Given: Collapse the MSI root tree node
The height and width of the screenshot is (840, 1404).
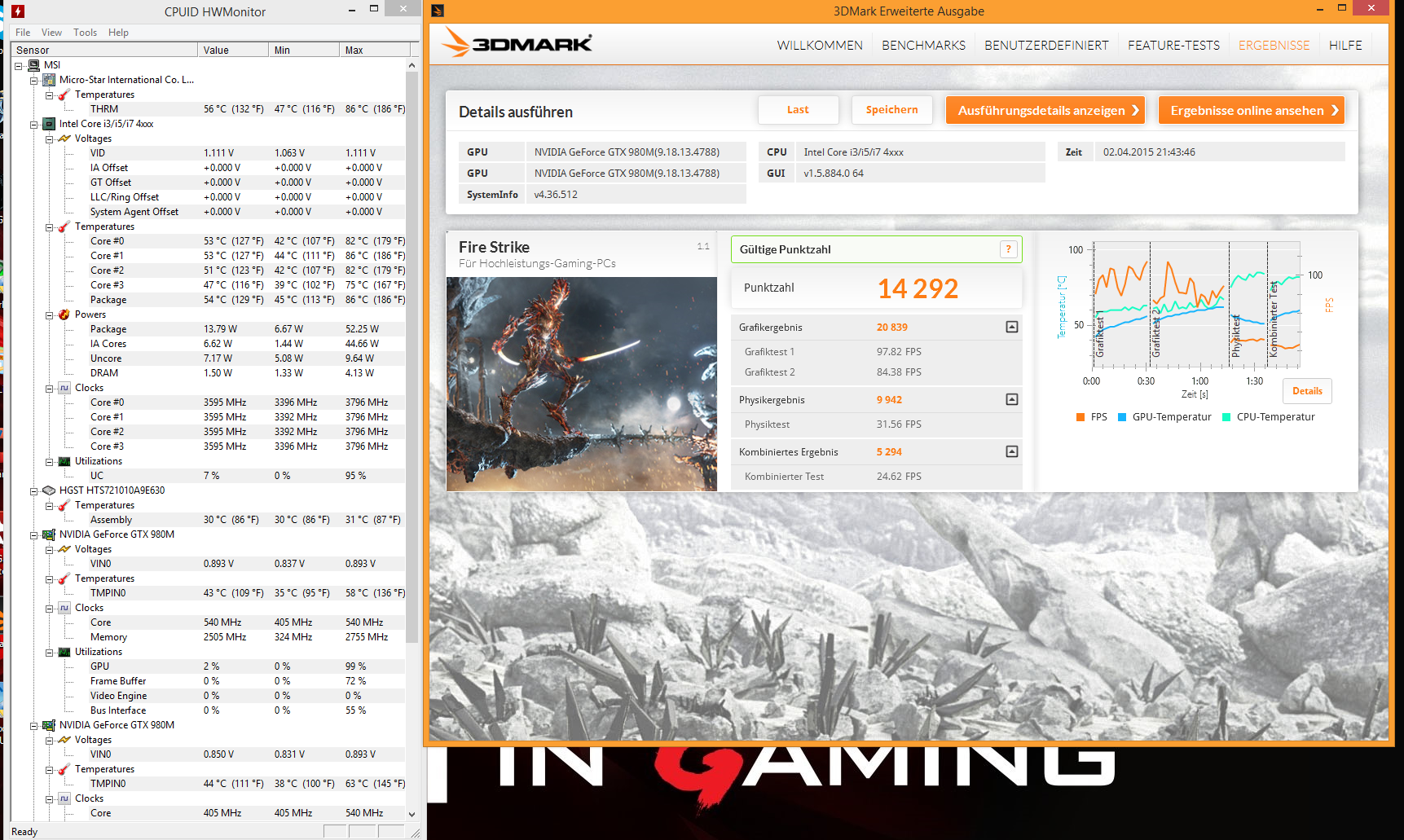Looking at the screenshot, I should pos(19,65).
